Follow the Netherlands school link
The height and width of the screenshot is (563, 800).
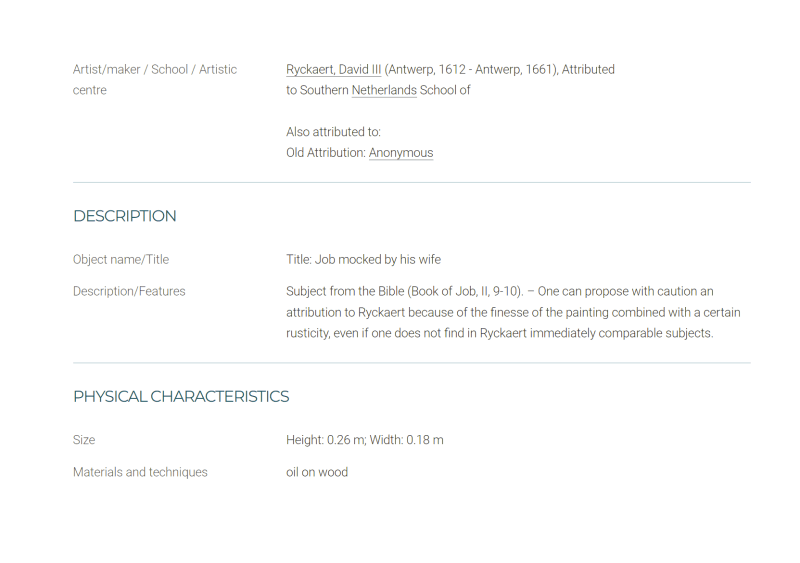[x=384, y=90]
